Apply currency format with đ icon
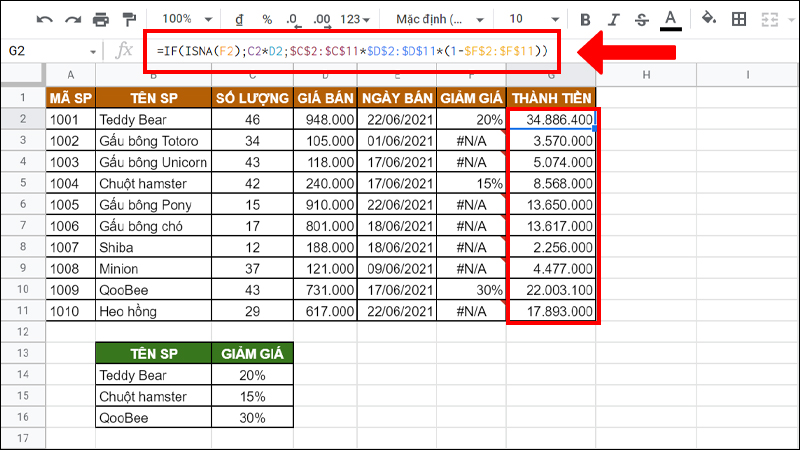The width and height of the screenshot is (800, 450). 239,19
